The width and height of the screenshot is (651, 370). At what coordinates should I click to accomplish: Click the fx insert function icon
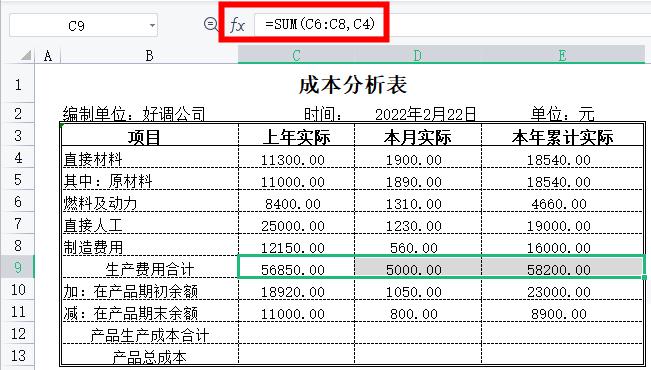[237, 25]
